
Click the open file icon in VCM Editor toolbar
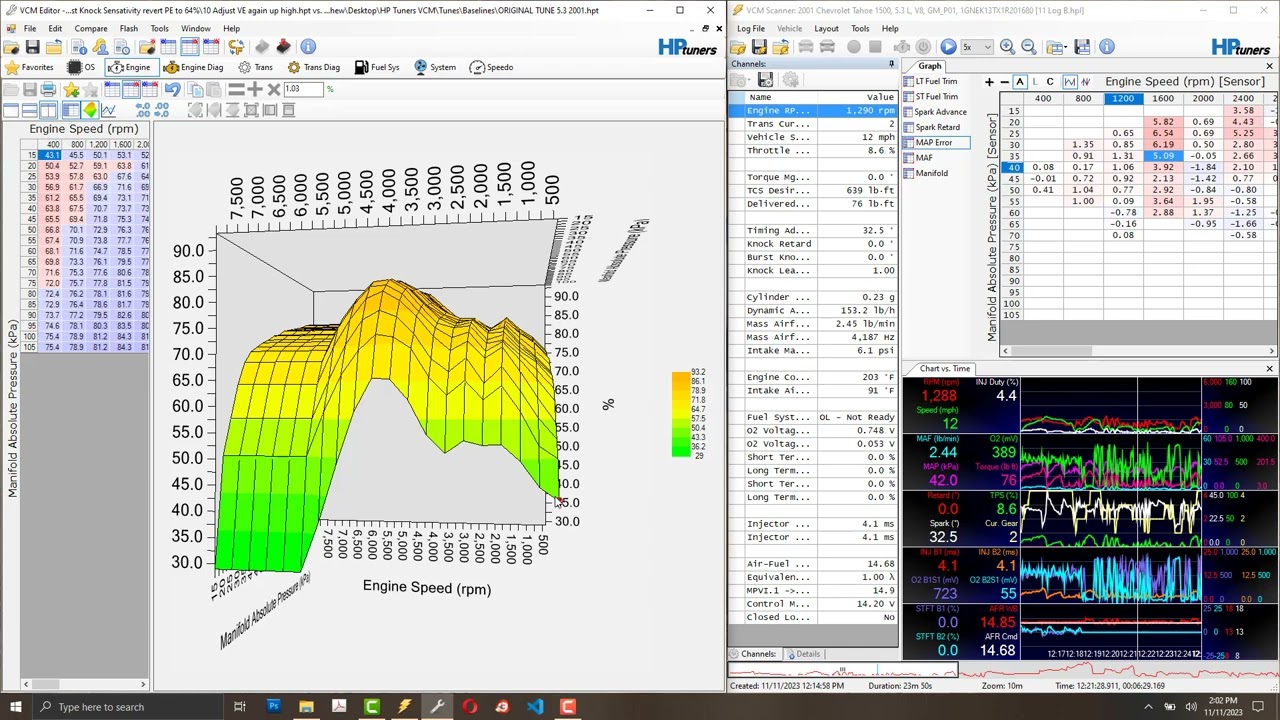point(12,47)
